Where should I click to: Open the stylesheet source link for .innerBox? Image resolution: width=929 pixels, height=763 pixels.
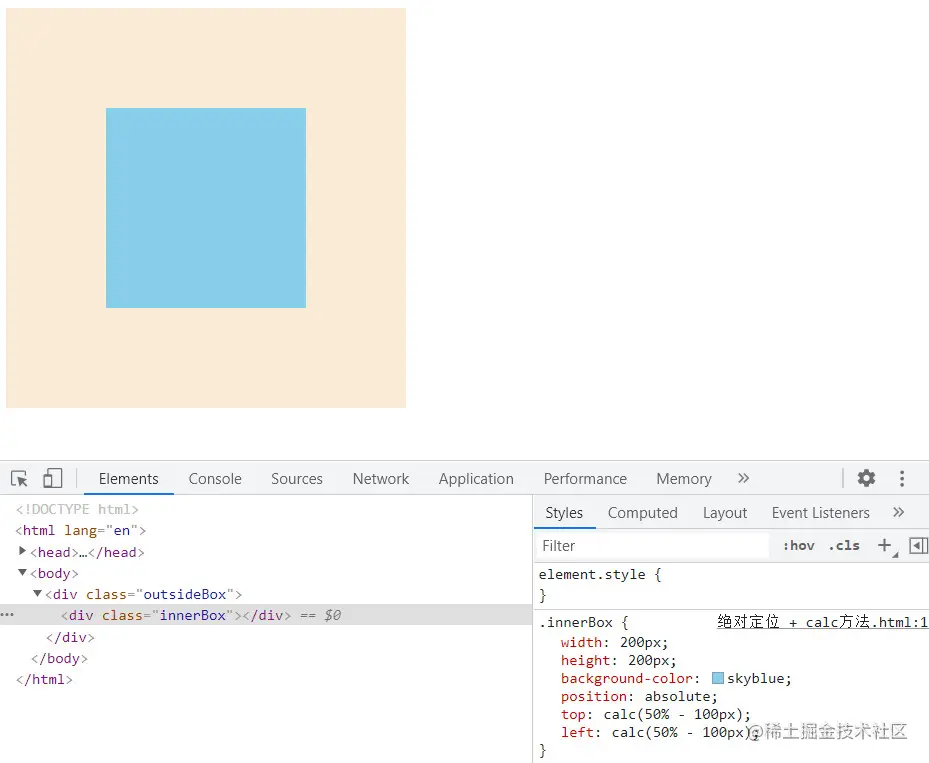tap(822, 621)
